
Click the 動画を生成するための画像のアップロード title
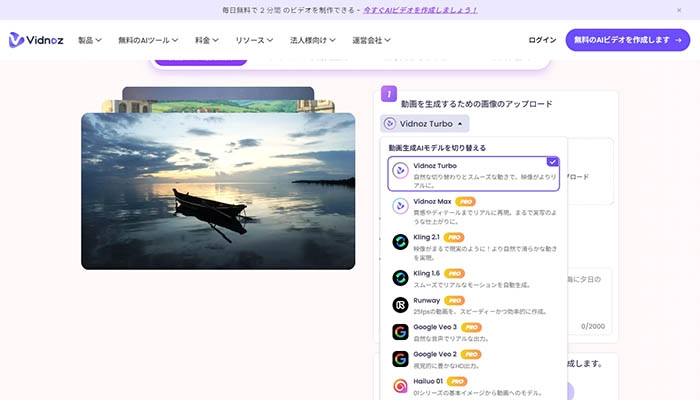[476, 104]
